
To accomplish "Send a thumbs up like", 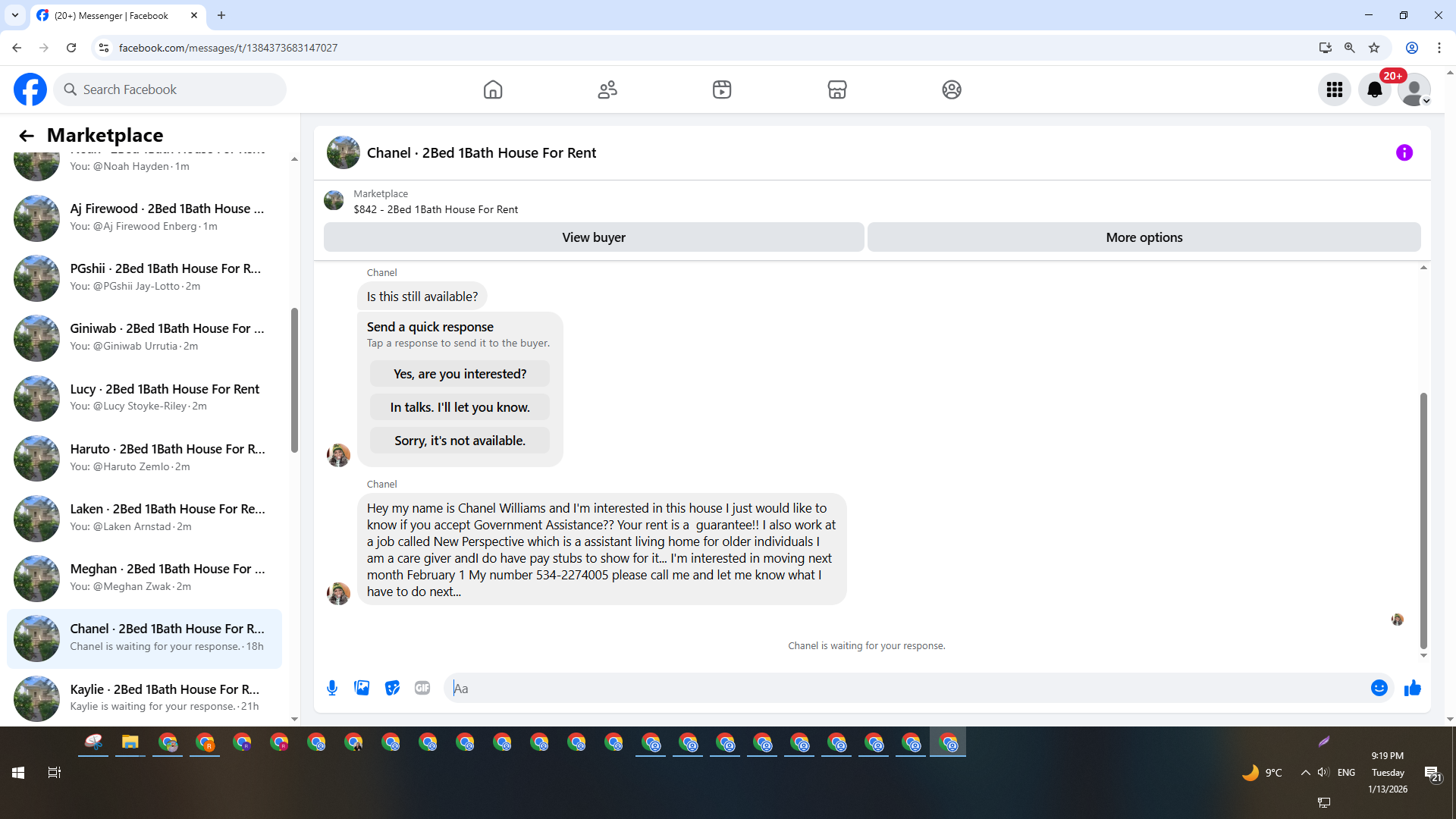I will [1412, 688].
